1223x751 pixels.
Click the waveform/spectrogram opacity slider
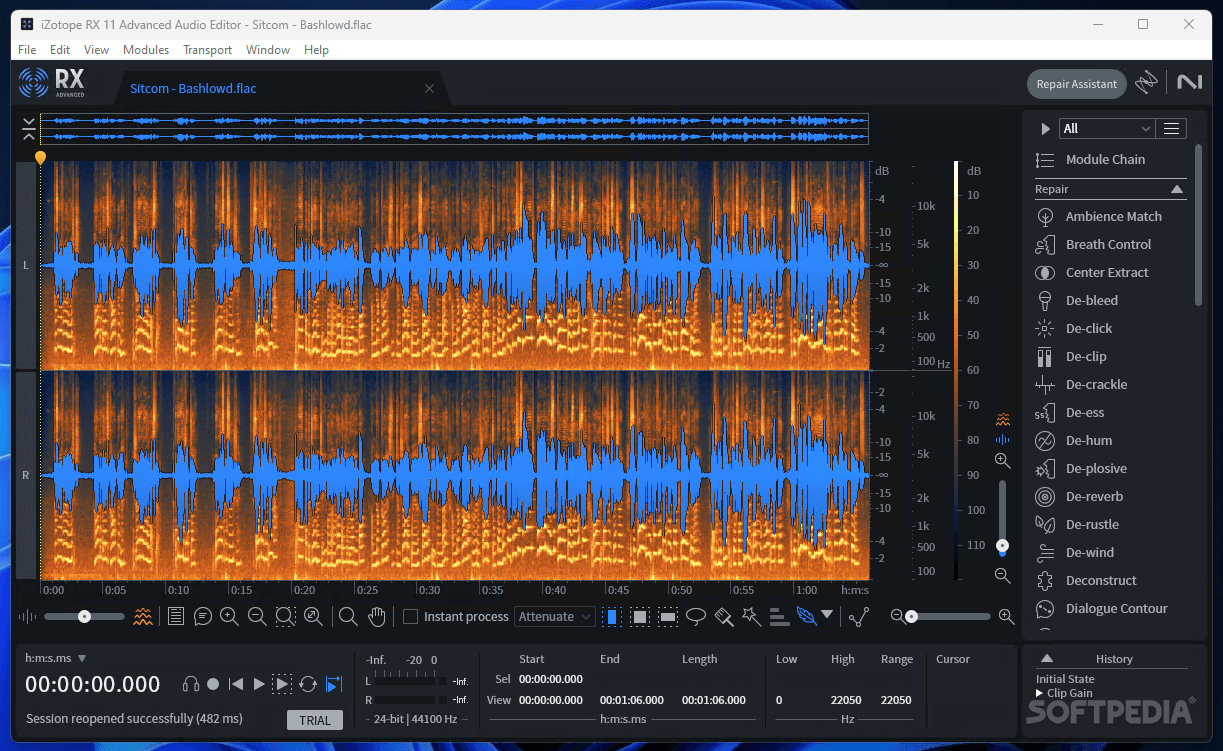pyautogui.click(x=84, y=617)
